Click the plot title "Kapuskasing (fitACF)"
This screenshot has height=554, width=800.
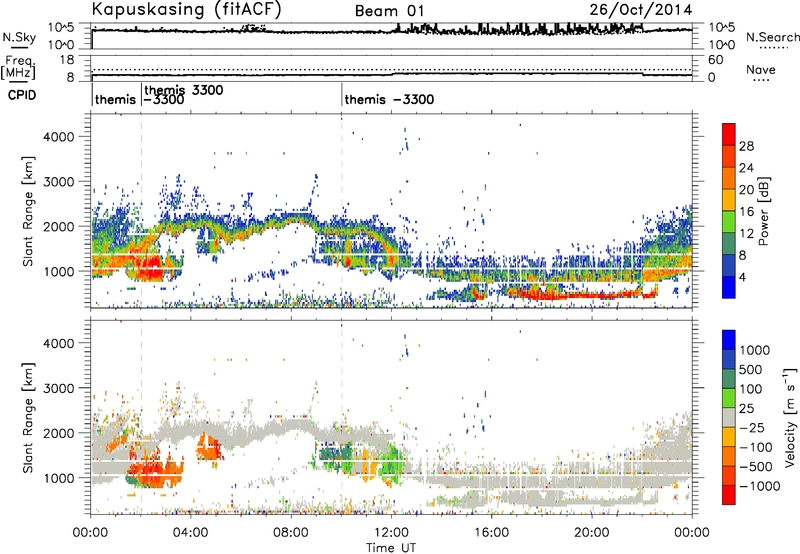[187, 10]
